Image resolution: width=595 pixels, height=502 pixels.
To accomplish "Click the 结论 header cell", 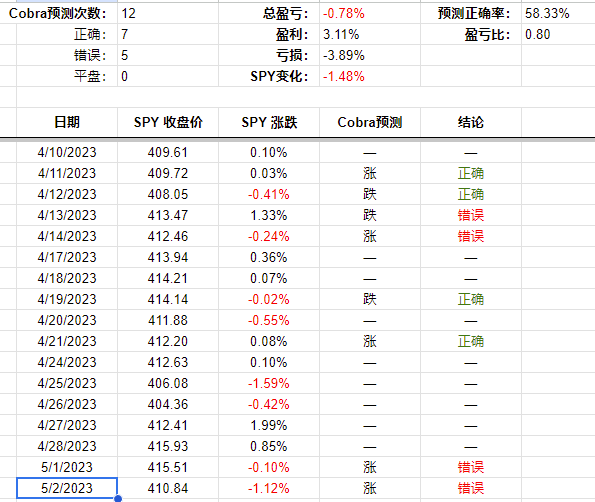I will (x=471, y=122).
